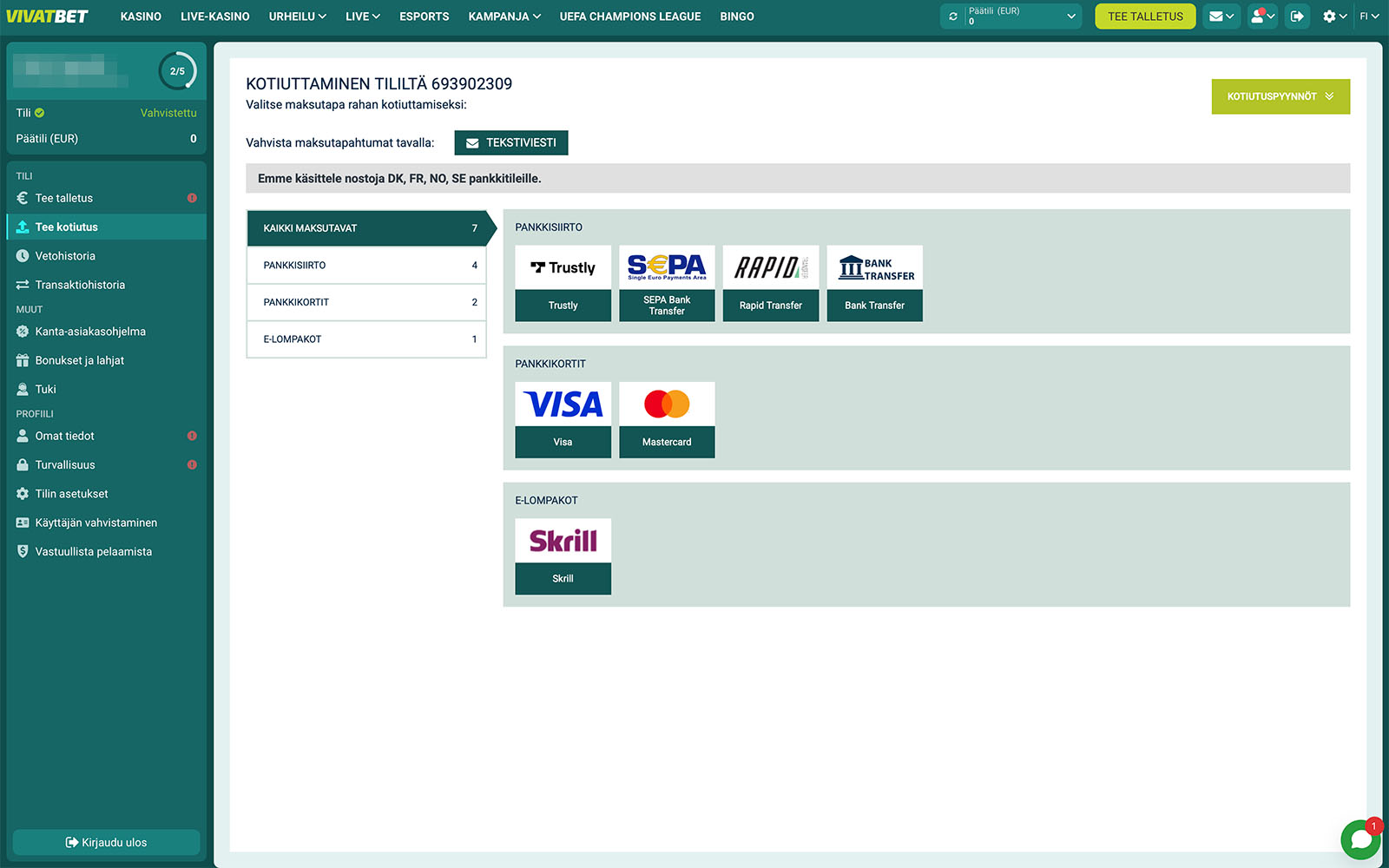Click the Tee talletus yellow button
Image resolution: width=1389 pixels, height=868 pixels.
[1144, 16]
